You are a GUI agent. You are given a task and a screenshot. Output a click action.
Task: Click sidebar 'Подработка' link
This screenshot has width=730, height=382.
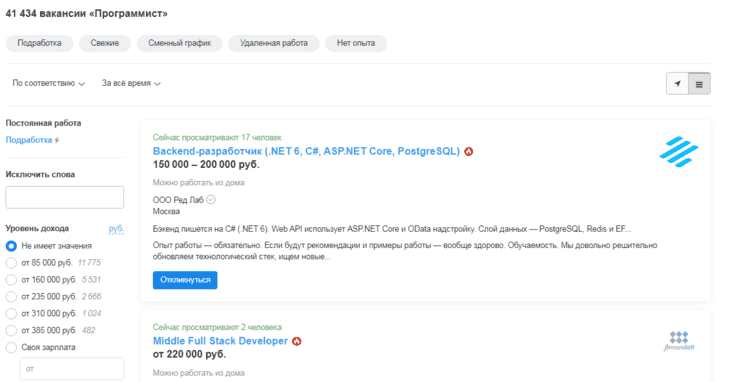pyautogui.click(x=29, y=140)
